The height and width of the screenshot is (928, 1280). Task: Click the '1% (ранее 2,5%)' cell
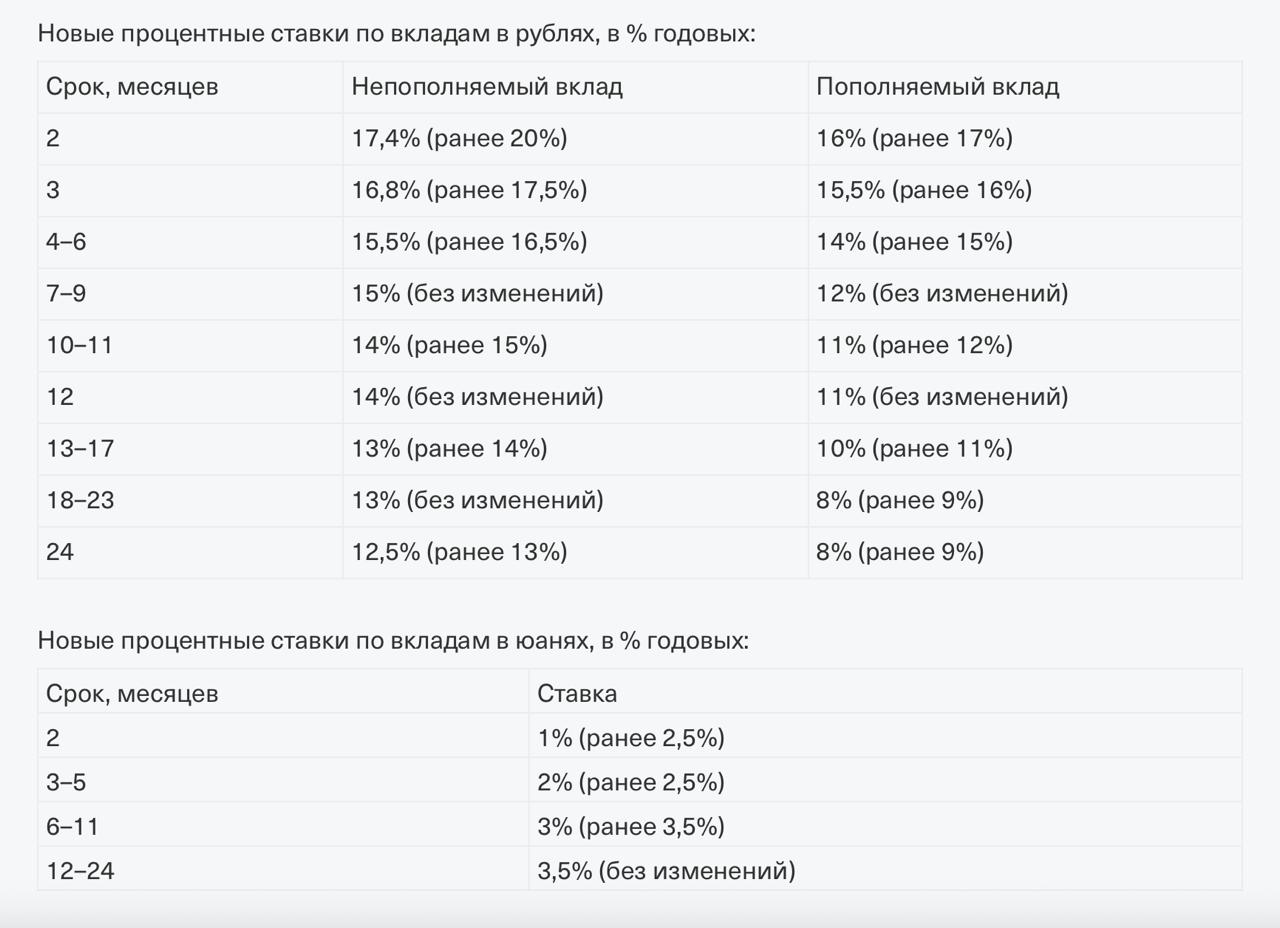631,738
